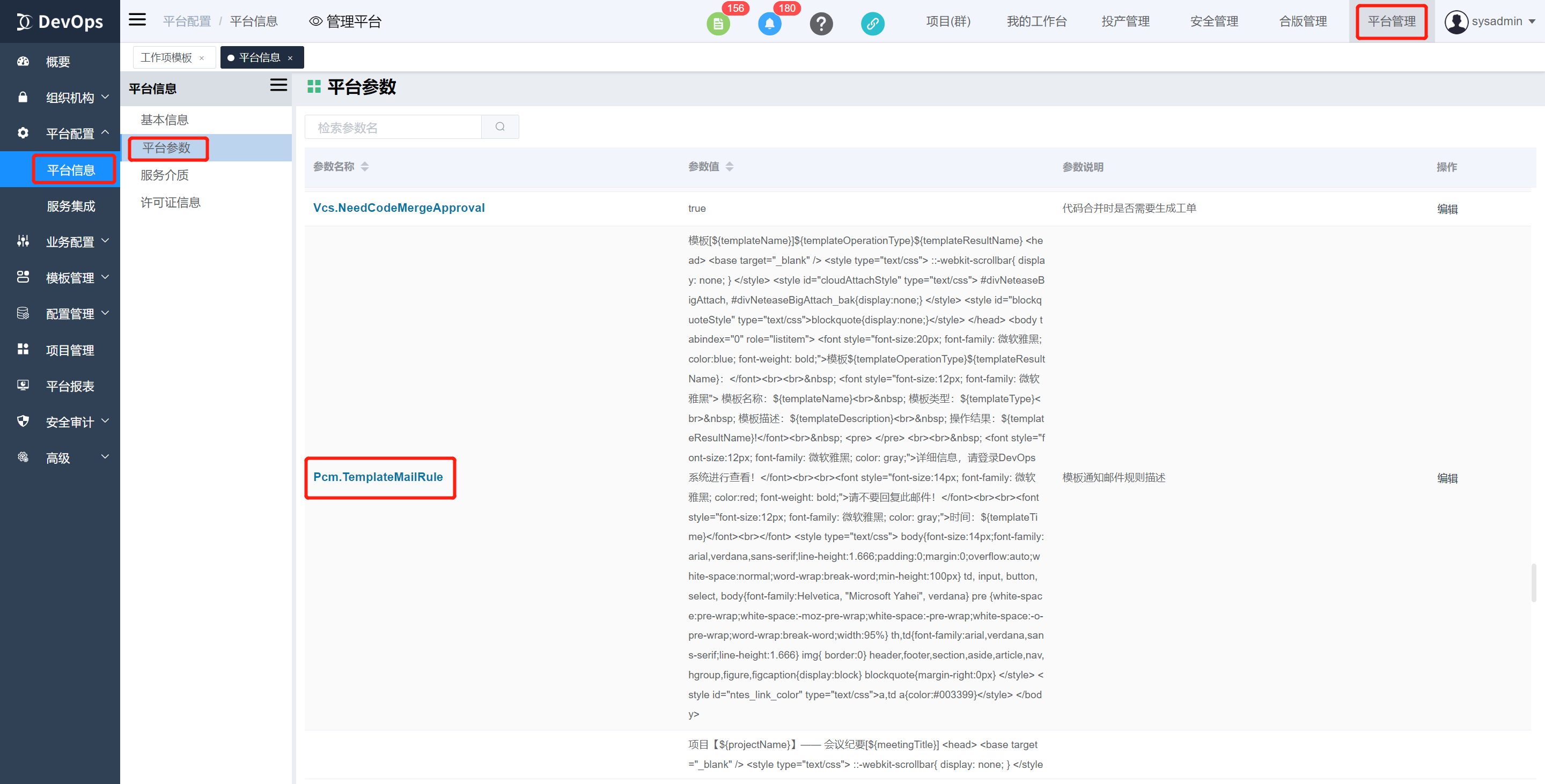Click the search magnifier button
Image resolution: width=1545 pixels, height=784 pixels.
[x=500, y=127]
